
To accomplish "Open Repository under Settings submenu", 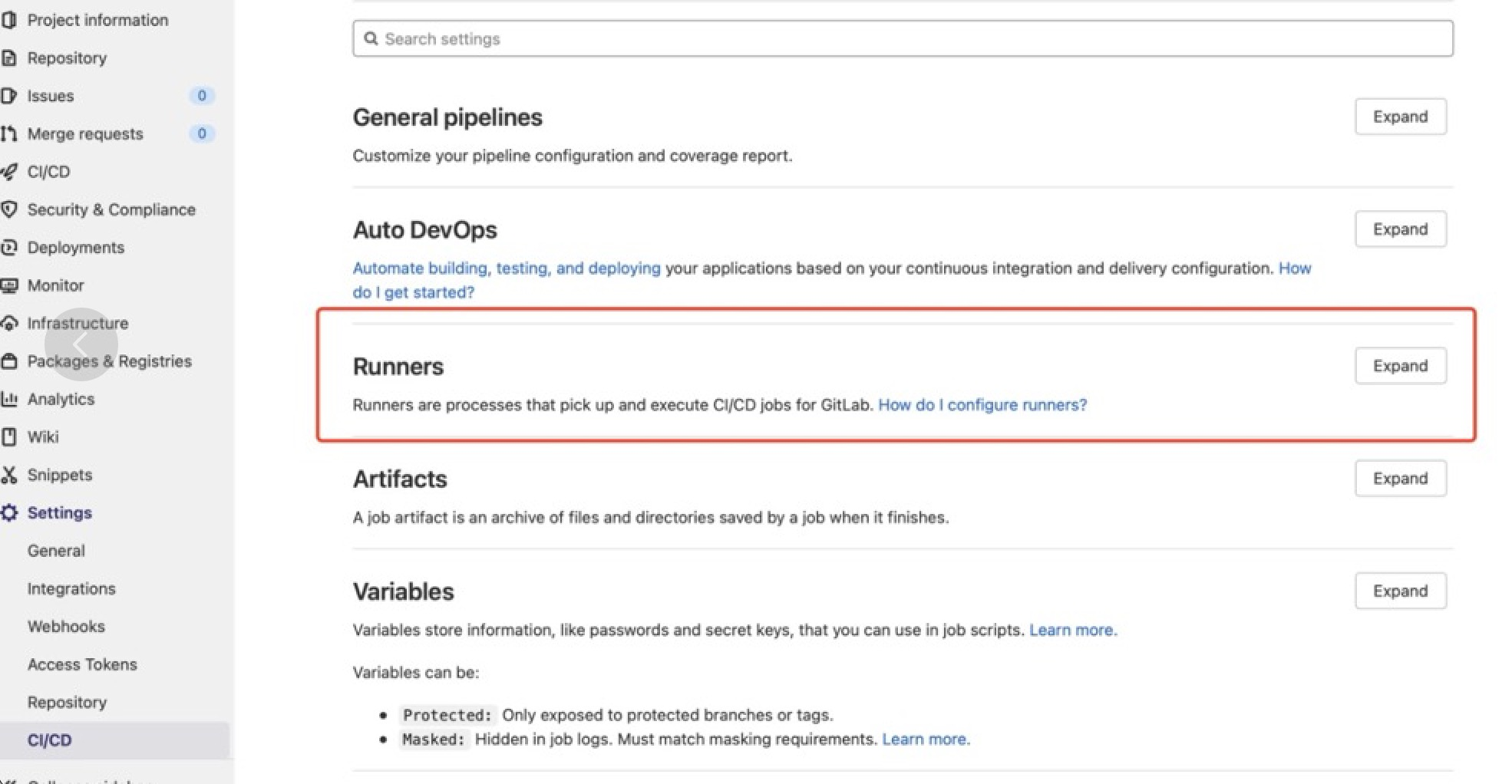I will click(x=67, y=702).
